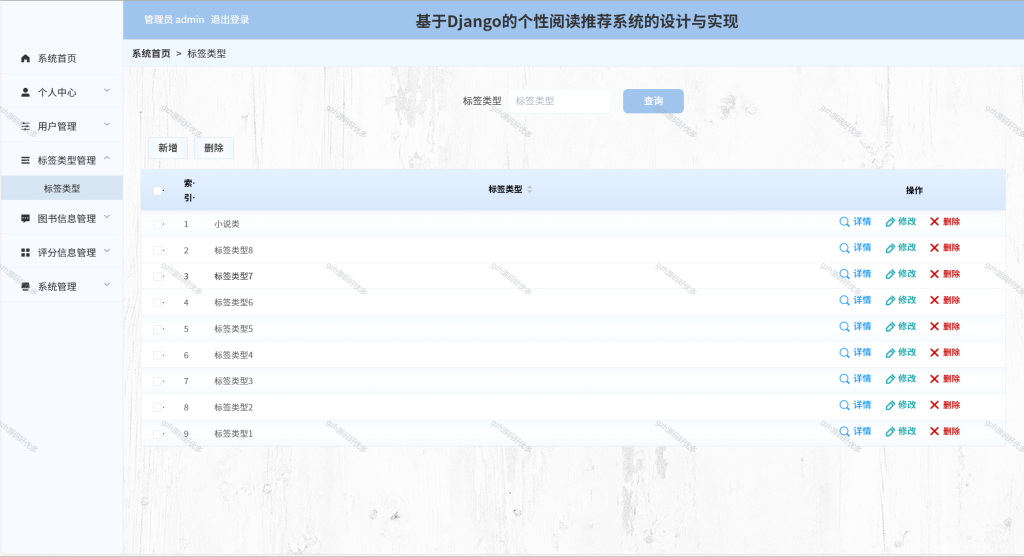Click the 退出登录 logout link
The height and width of the screenshot is (557, 1024).
point(230,20)
